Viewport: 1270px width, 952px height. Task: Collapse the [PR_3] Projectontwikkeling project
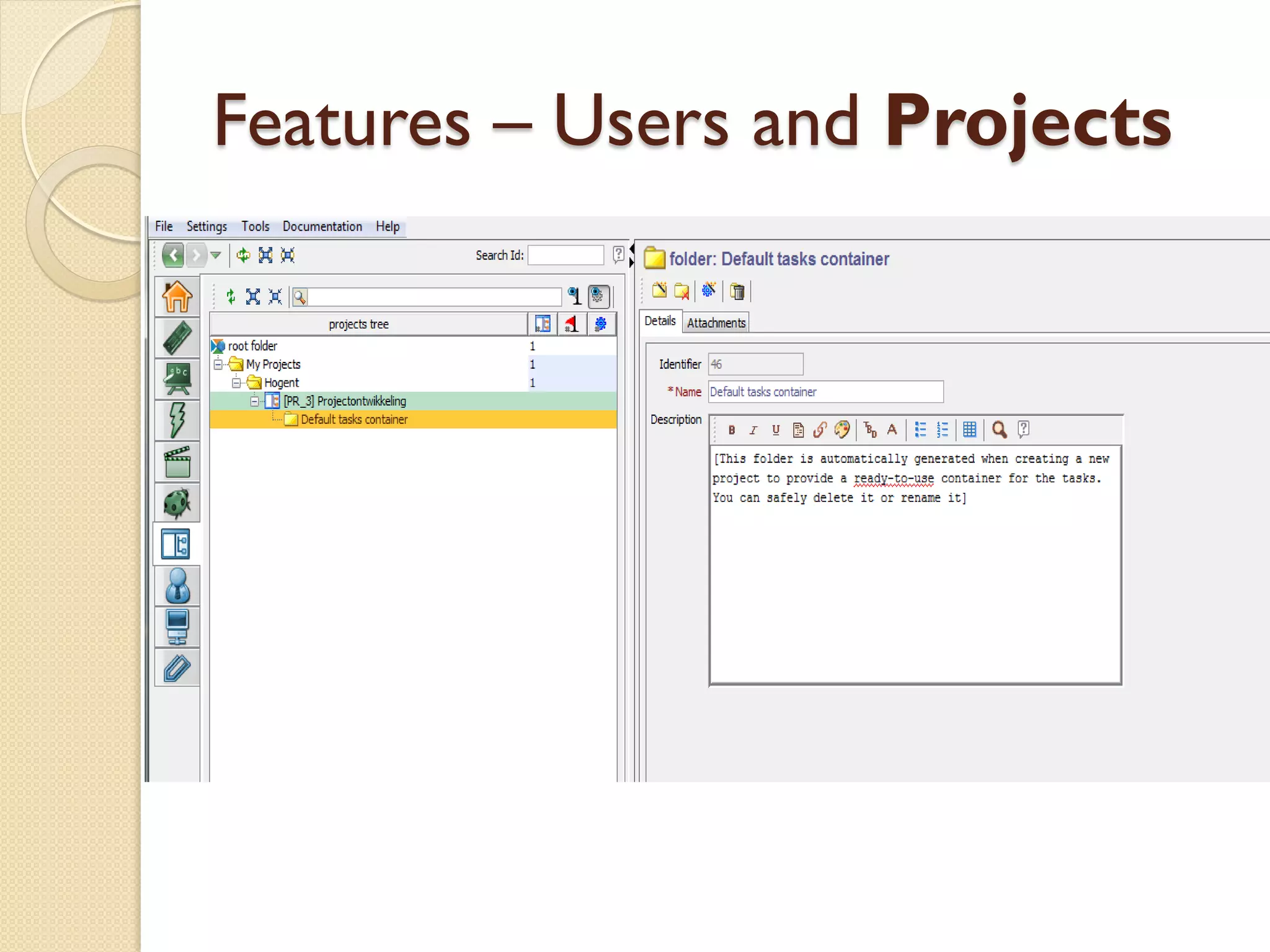point(255,402)
